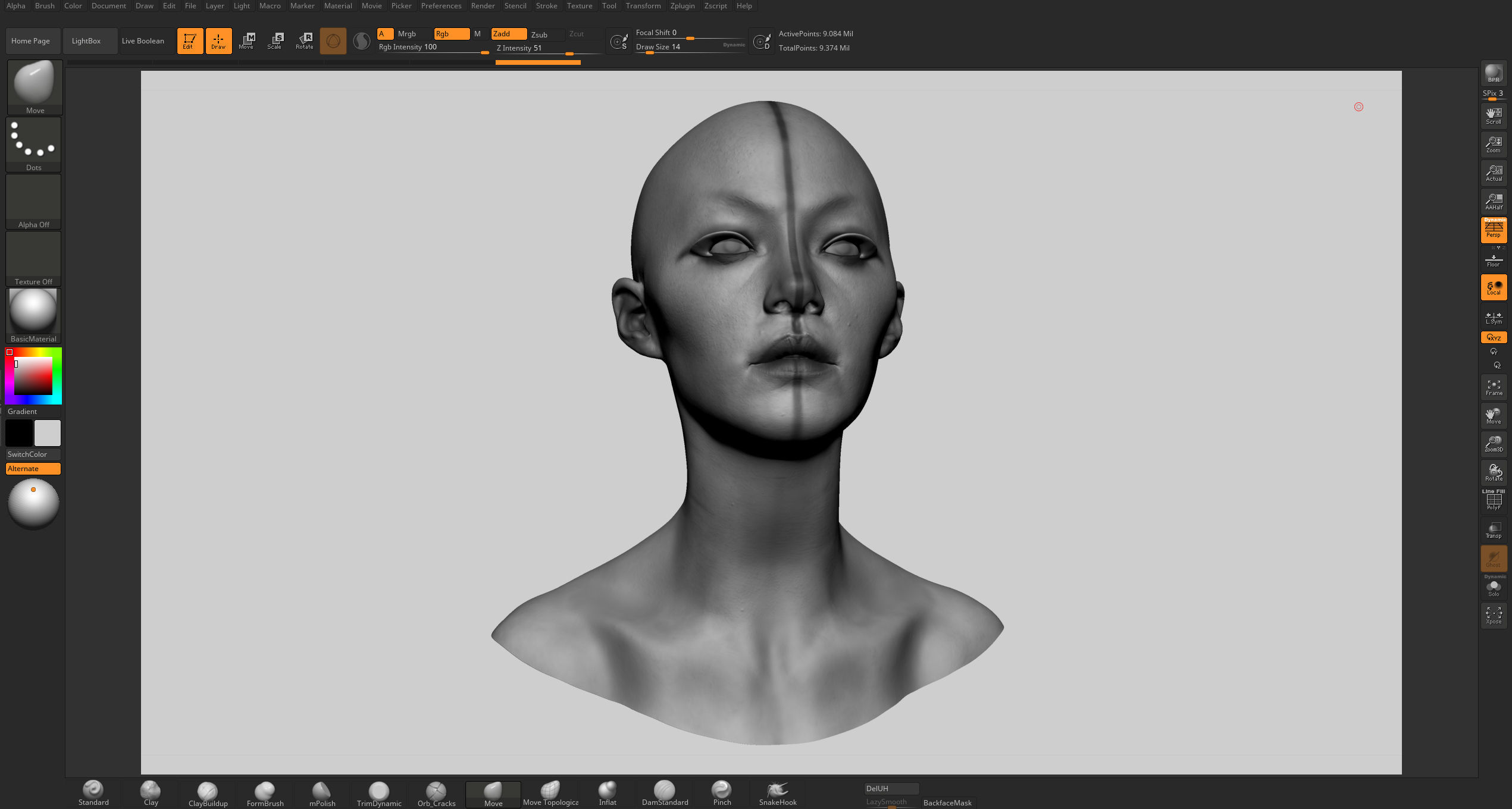
Task: Select the Orb_Cracks brush
Action: (x=436, y=794)
